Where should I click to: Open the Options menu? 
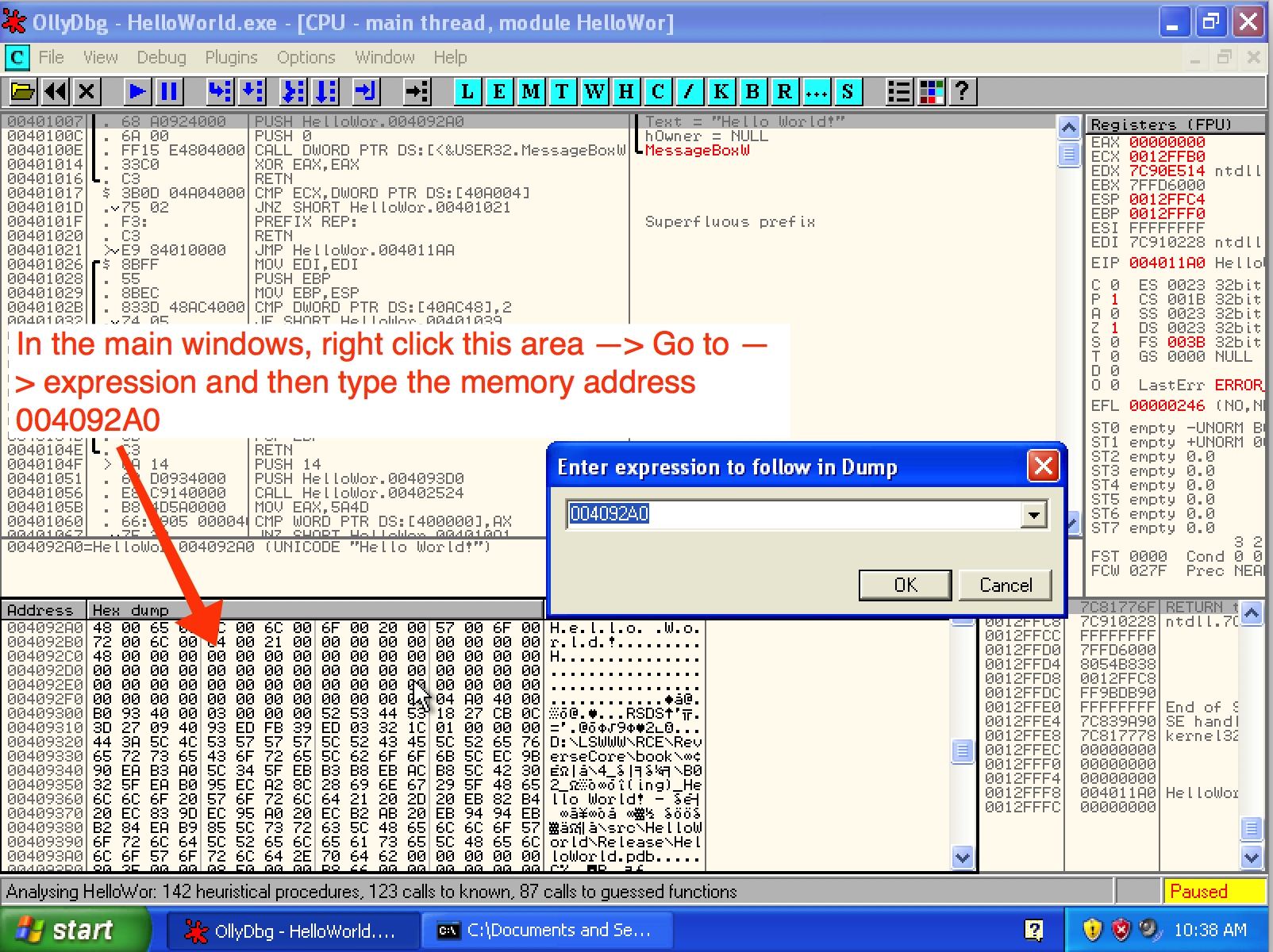pos(306,57)
